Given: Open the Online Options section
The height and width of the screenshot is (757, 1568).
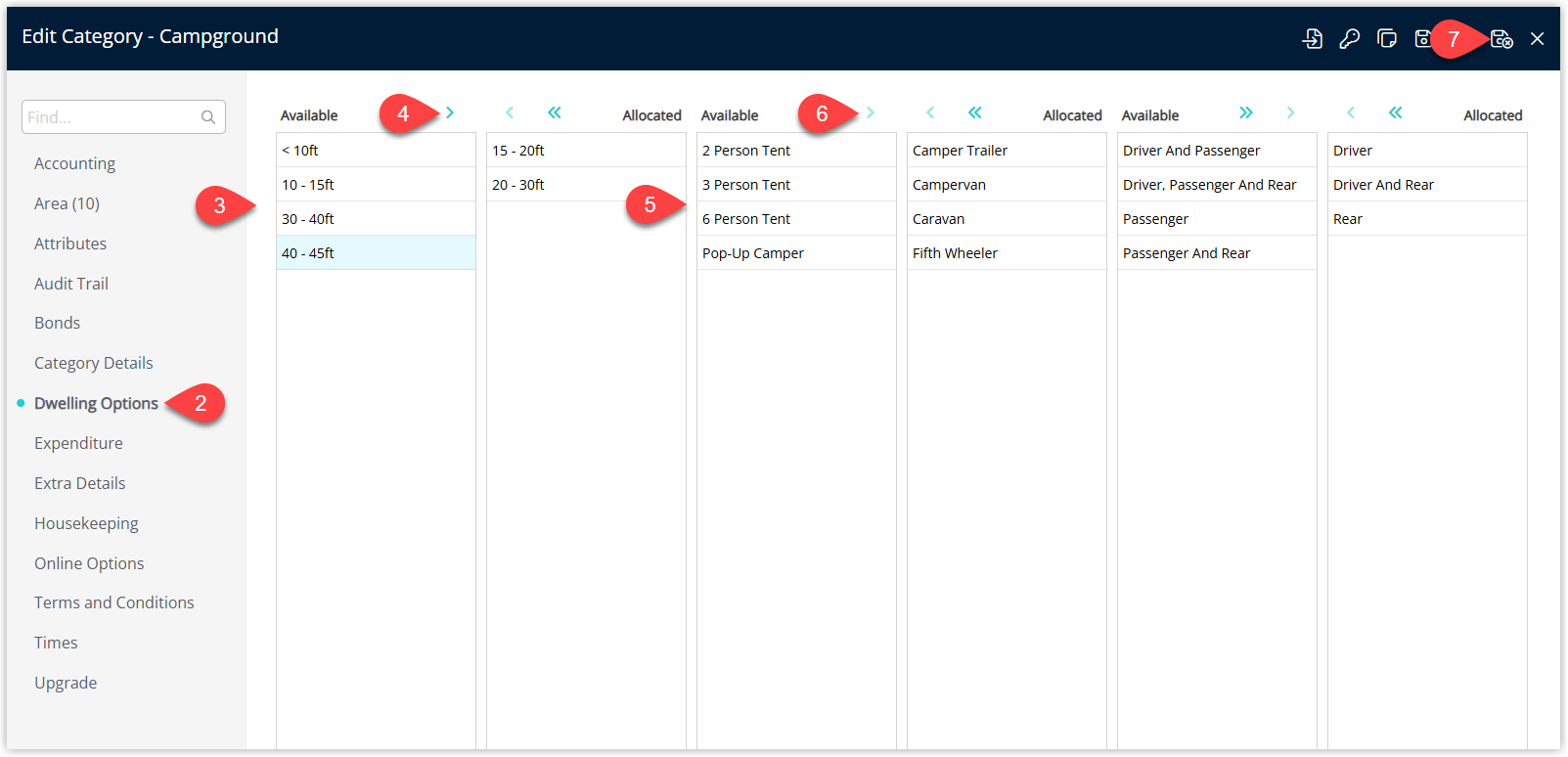Looking at the screenshot, I should tap(89, 563).
